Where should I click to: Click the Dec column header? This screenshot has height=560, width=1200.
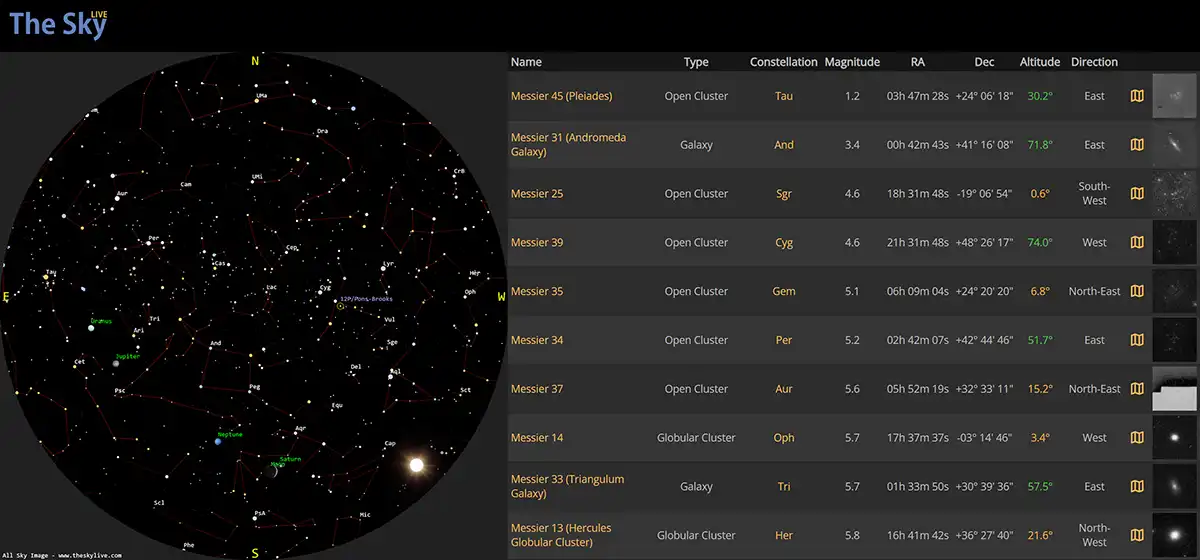(985, 62)
